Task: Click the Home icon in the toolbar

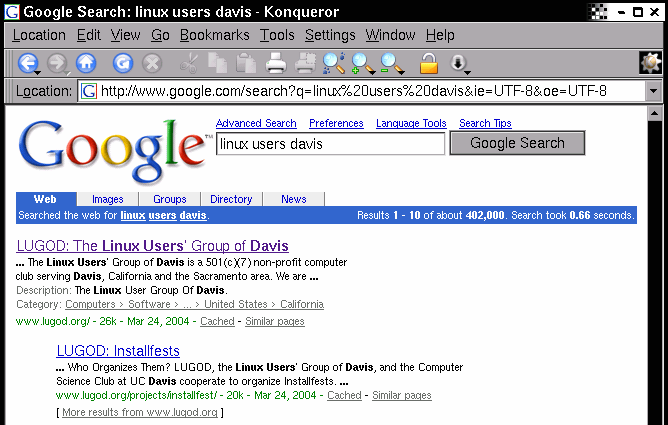Action: (86, 64)
